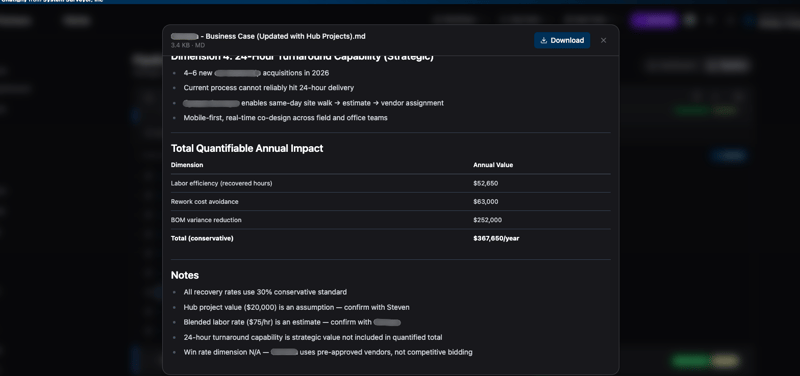Click the "$367,650/year" total value

pyautogui.click(x=496, y=238)
